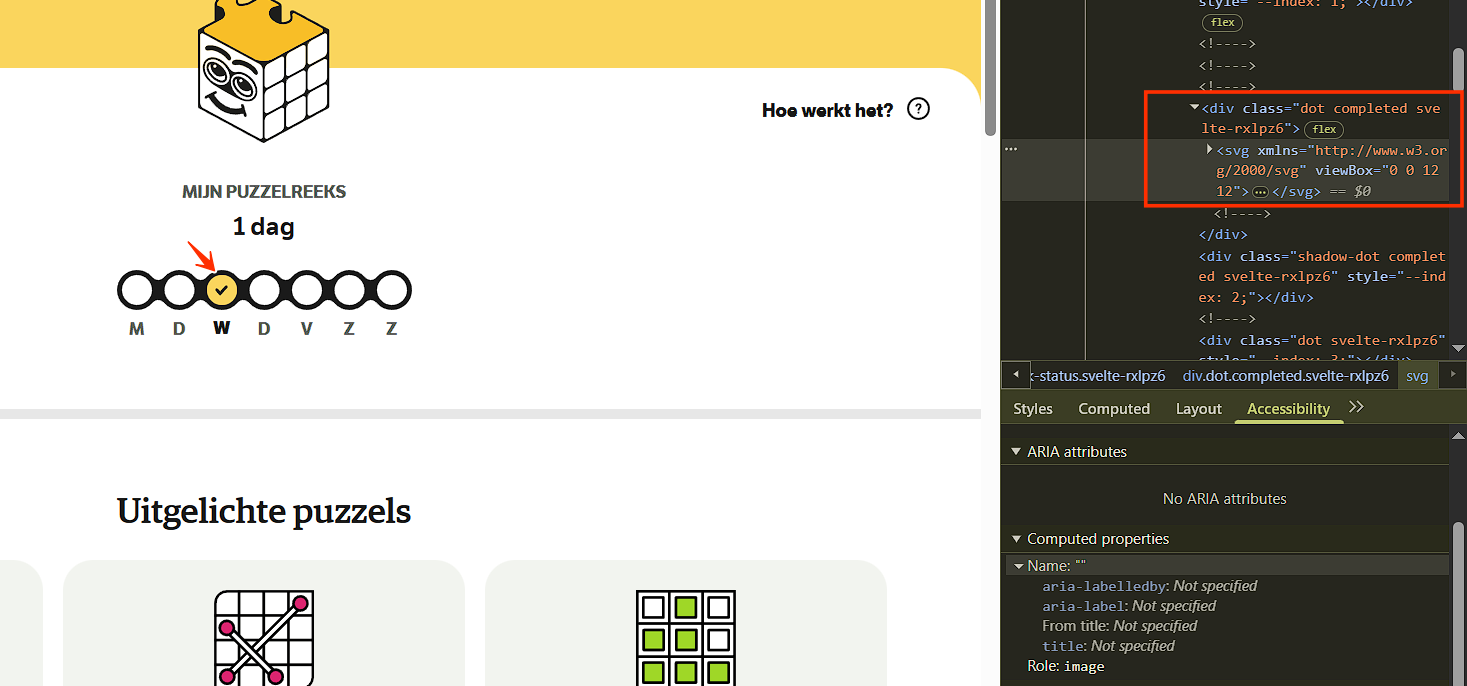Image resolution: width=1467 pixels, height=686 pixels.
Task: Click the ellipsis icon inside the svg element
Action: point(1260,191)
